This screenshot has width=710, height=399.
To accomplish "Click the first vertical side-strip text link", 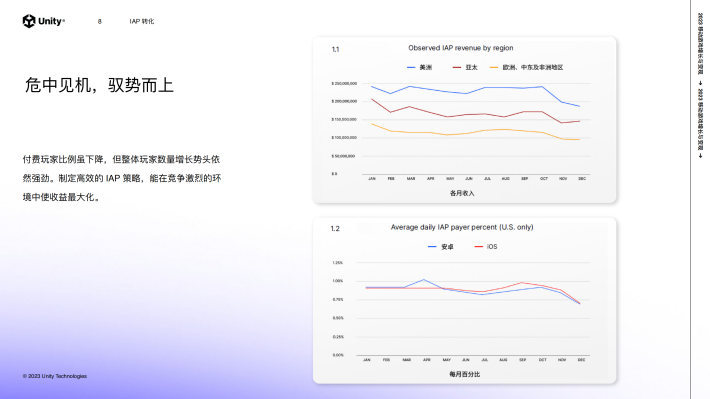I will tap(700, 43).
